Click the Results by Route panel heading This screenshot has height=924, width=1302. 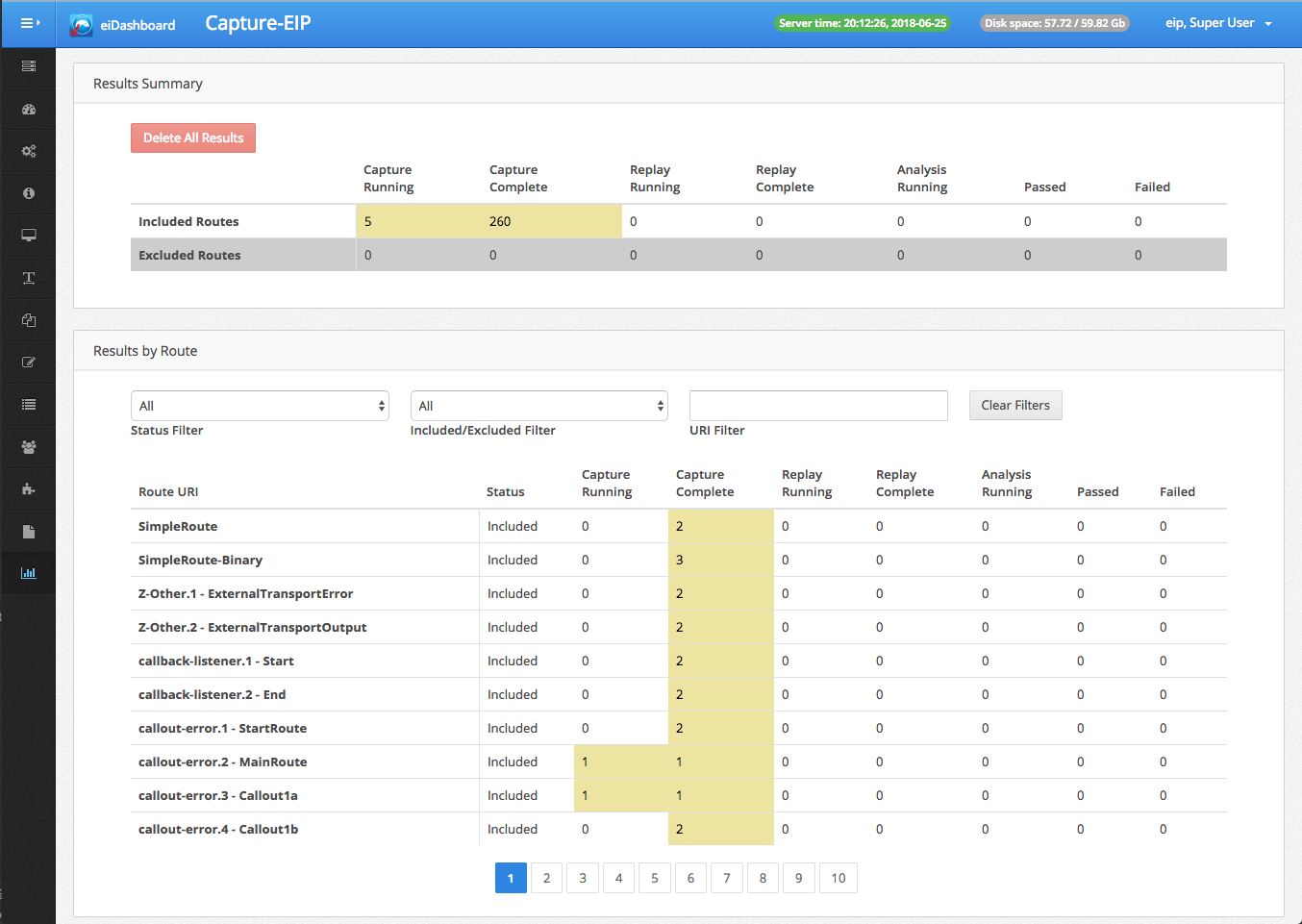click(x=145, y=351)
